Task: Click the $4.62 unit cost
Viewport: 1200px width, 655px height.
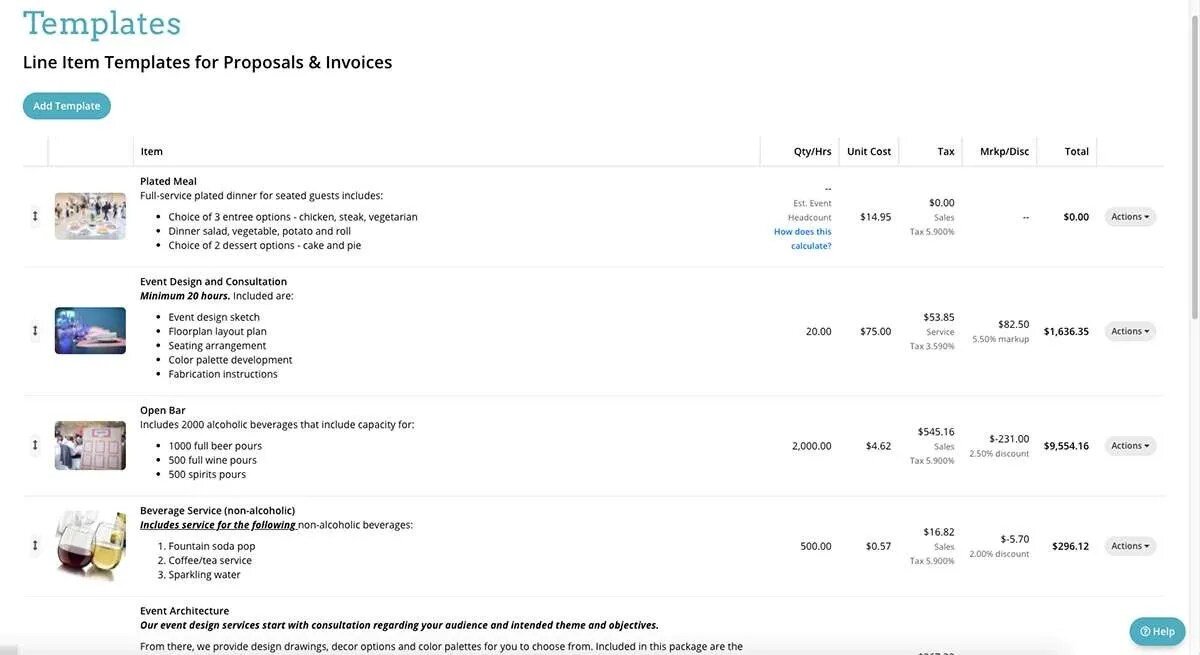Action: click(x=879, y=446)
